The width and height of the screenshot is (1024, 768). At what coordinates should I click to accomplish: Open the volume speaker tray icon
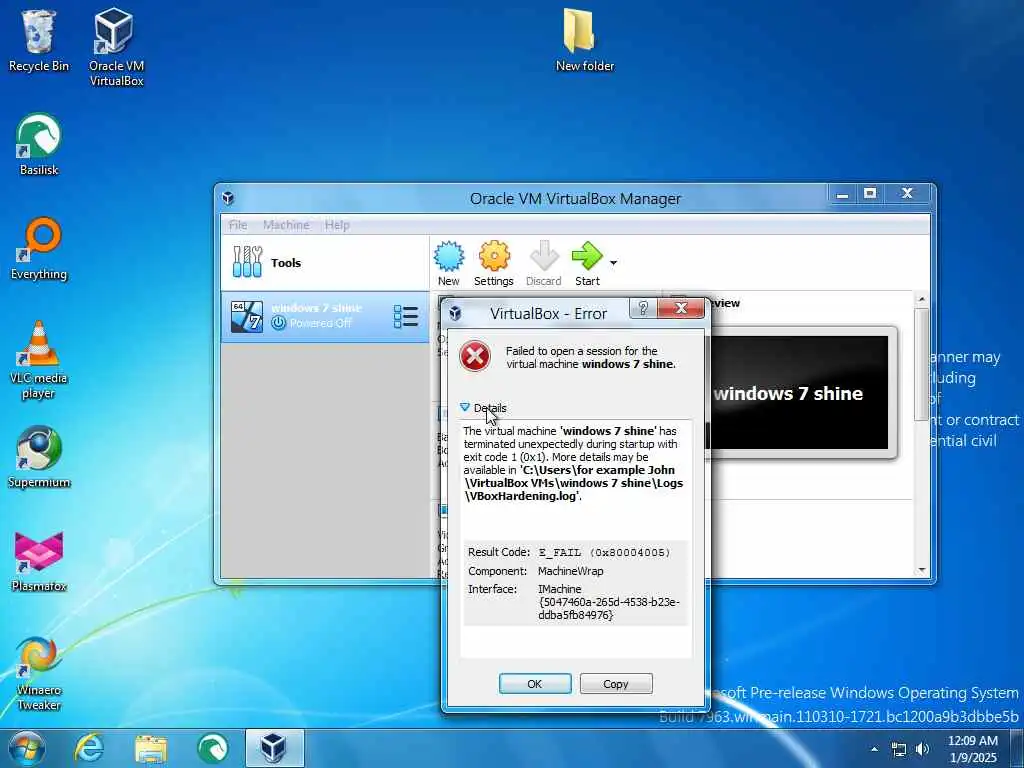(x=922, y=749)
